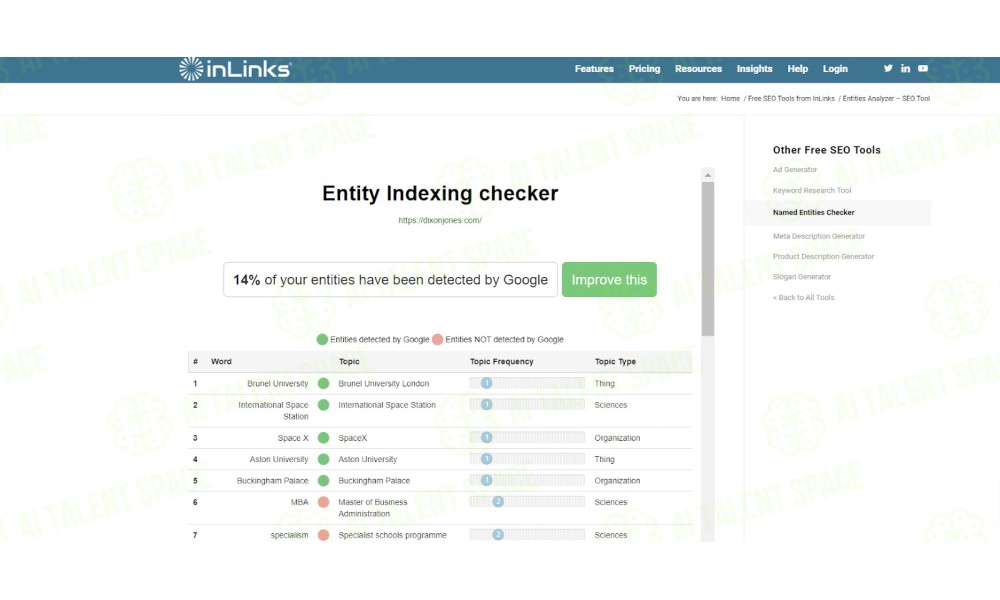Click red dot for MBA row
This screenshot has height=600, width=1000.
[323, 502]
